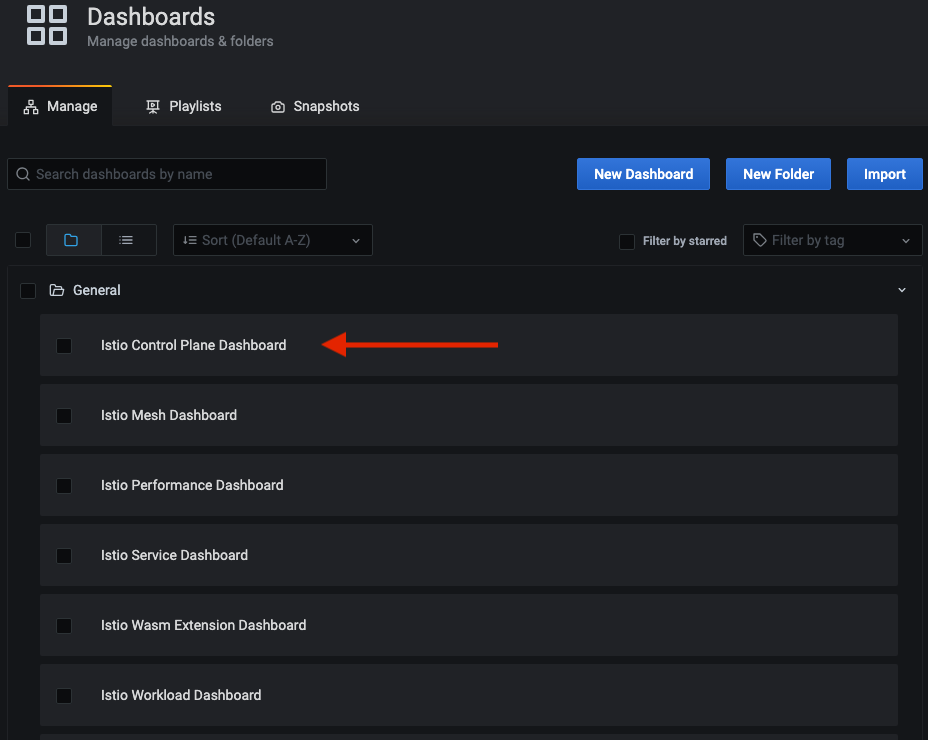Screen dimensions: 928x740
Task: Click the New Dashboard button
Action: (643, 174)
